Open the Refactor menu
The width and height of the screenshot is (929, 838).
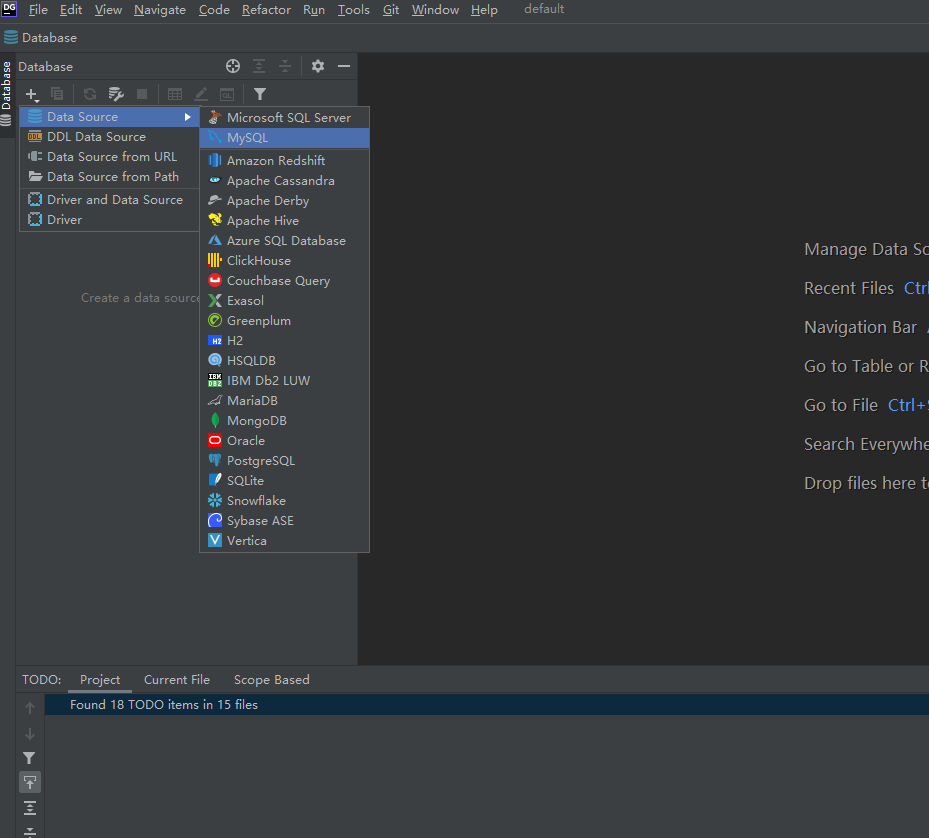[266, 10]
